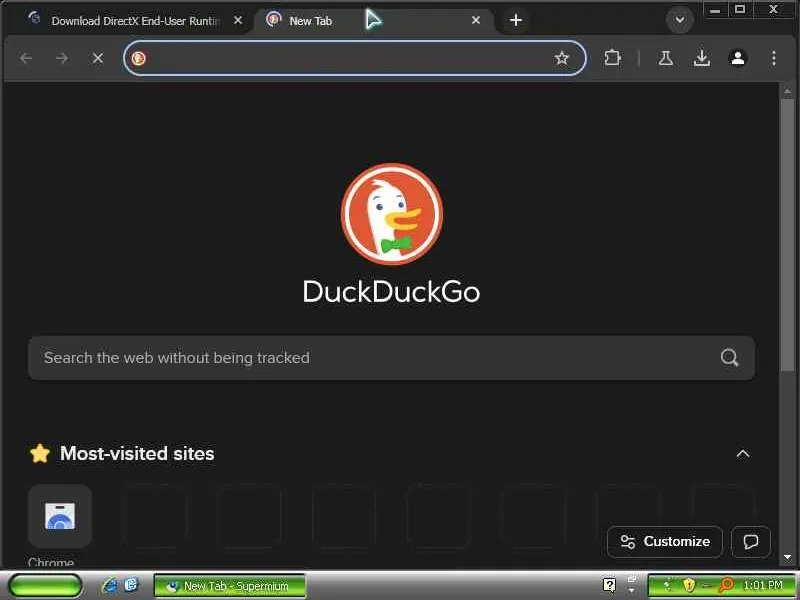The height and width of the screenshot is (600, 800).
Task: Click the vertical scrollbar thumb
Action: [787, 235]
